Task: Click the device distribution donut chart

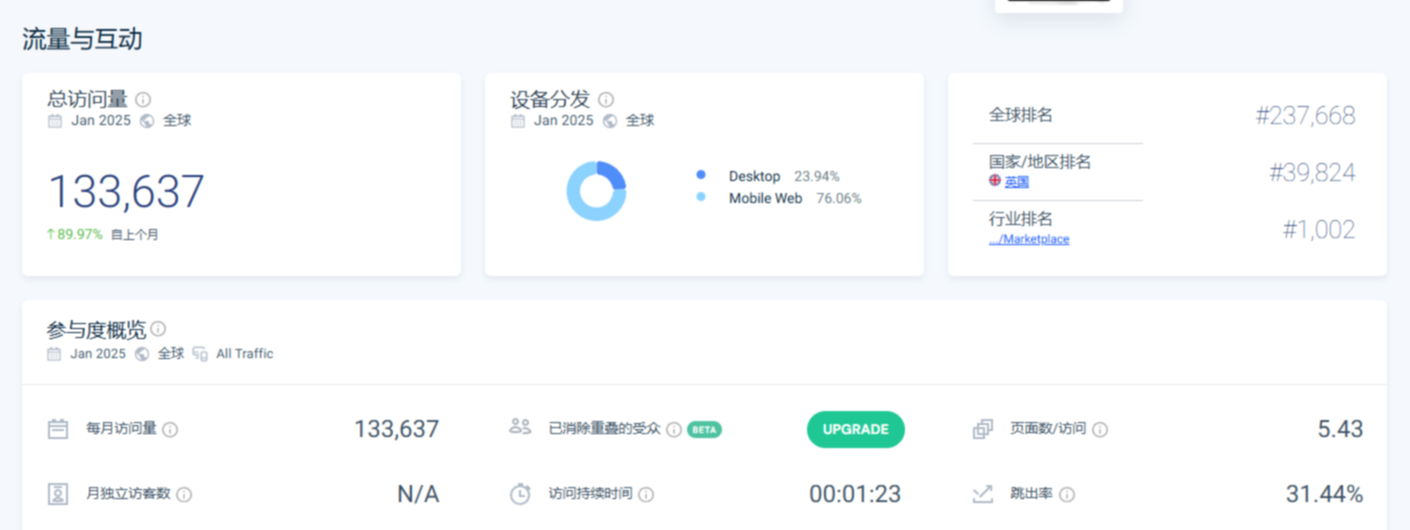Action: point(596,190)
